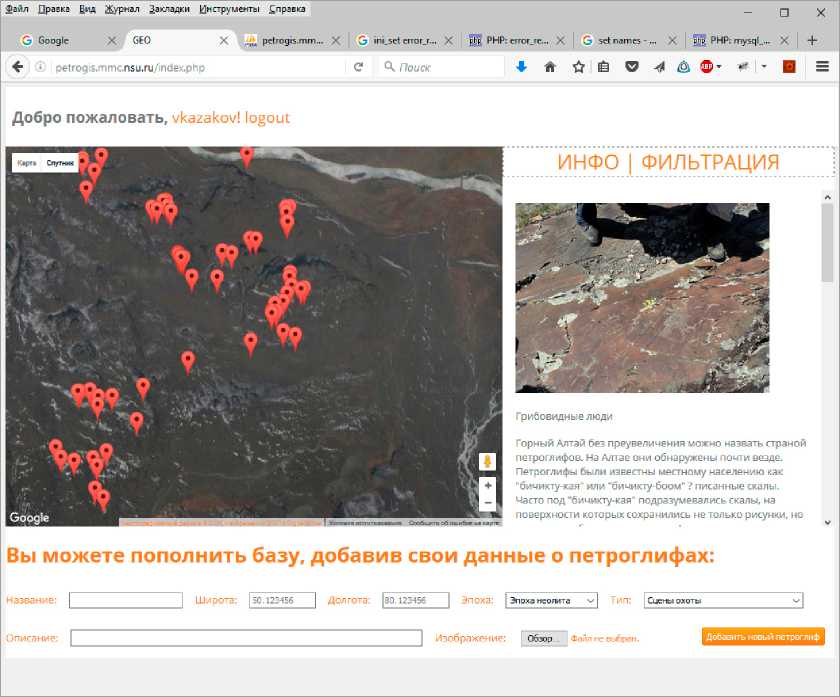The image size is (840, 697).
Task: Switch map to Карта view
Action: coord(27,163)
